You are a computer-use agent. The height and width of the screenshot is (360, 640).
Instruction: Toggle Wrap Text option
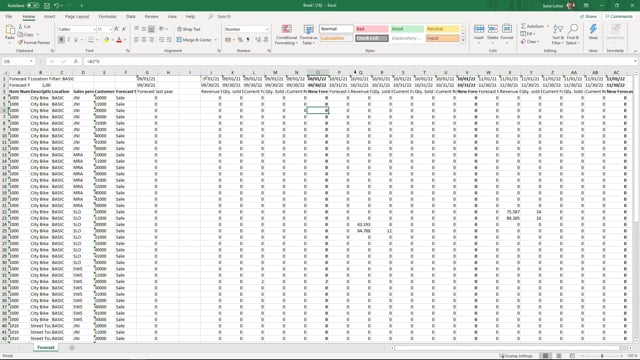coord(189,29)
